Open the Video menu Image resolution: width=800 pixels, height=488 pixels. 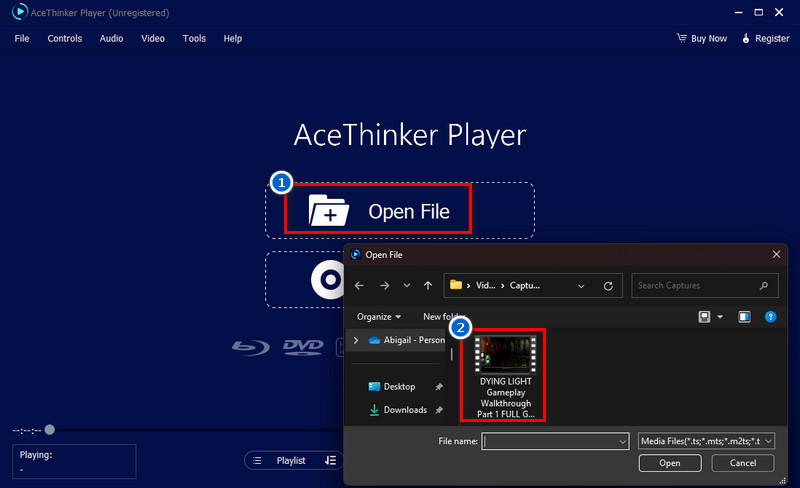pyautogui.click(x=153, y=38)
